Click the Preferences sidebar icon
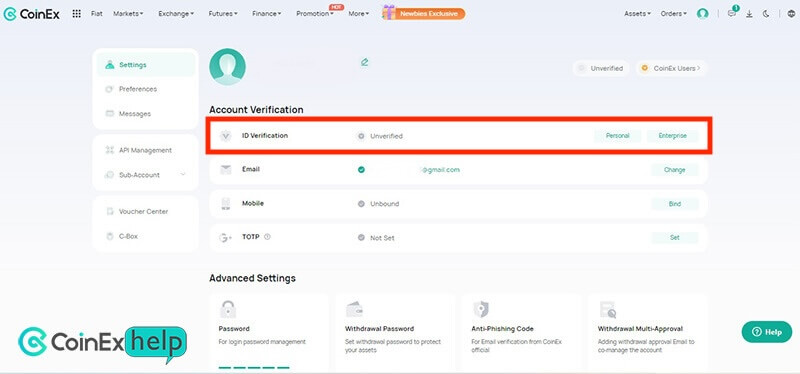 point(109,89)
